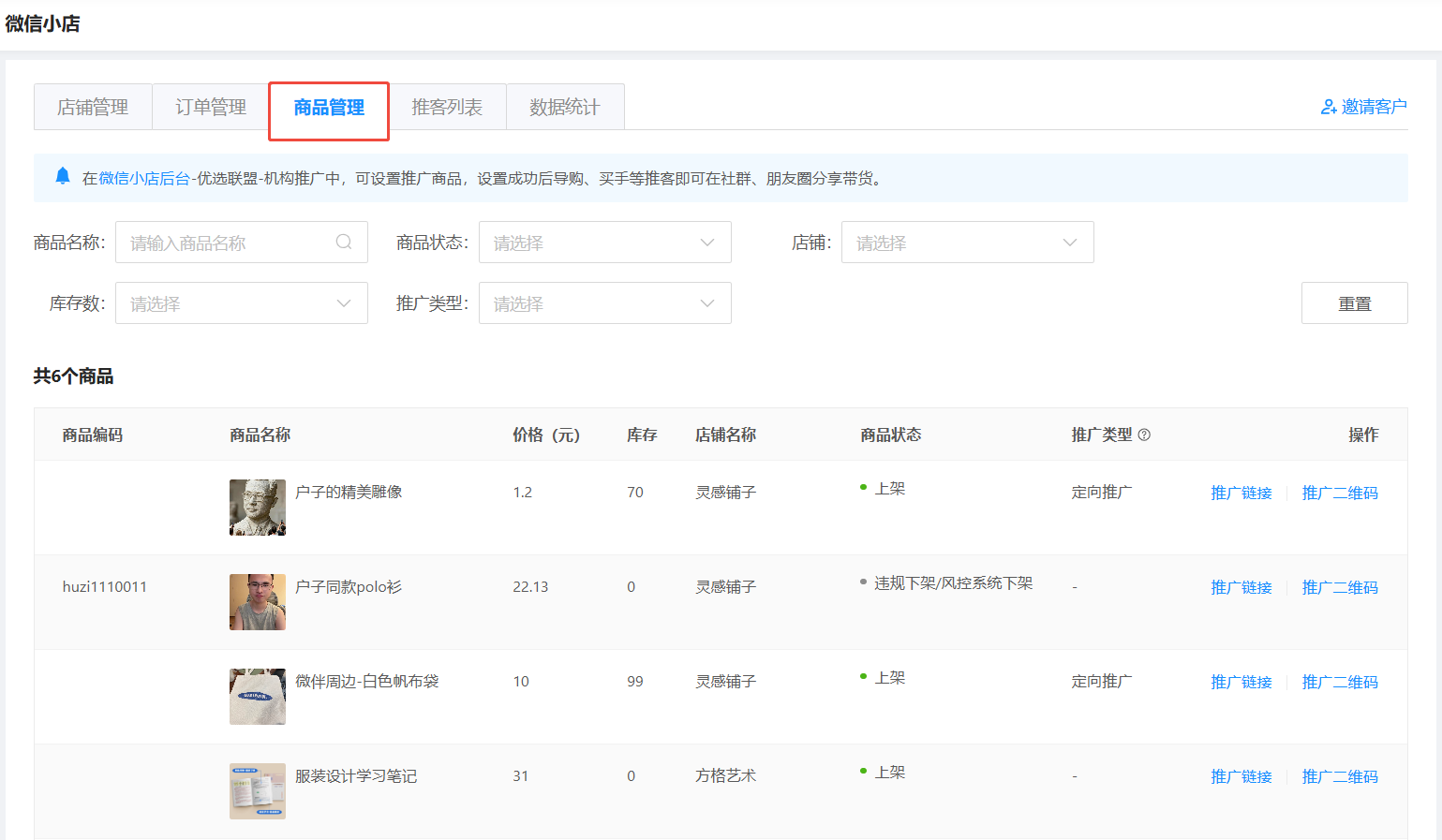Open the 微信小店后台 link in the banner
This screenshot has width=1442, height=840.
tap(144, 178)
